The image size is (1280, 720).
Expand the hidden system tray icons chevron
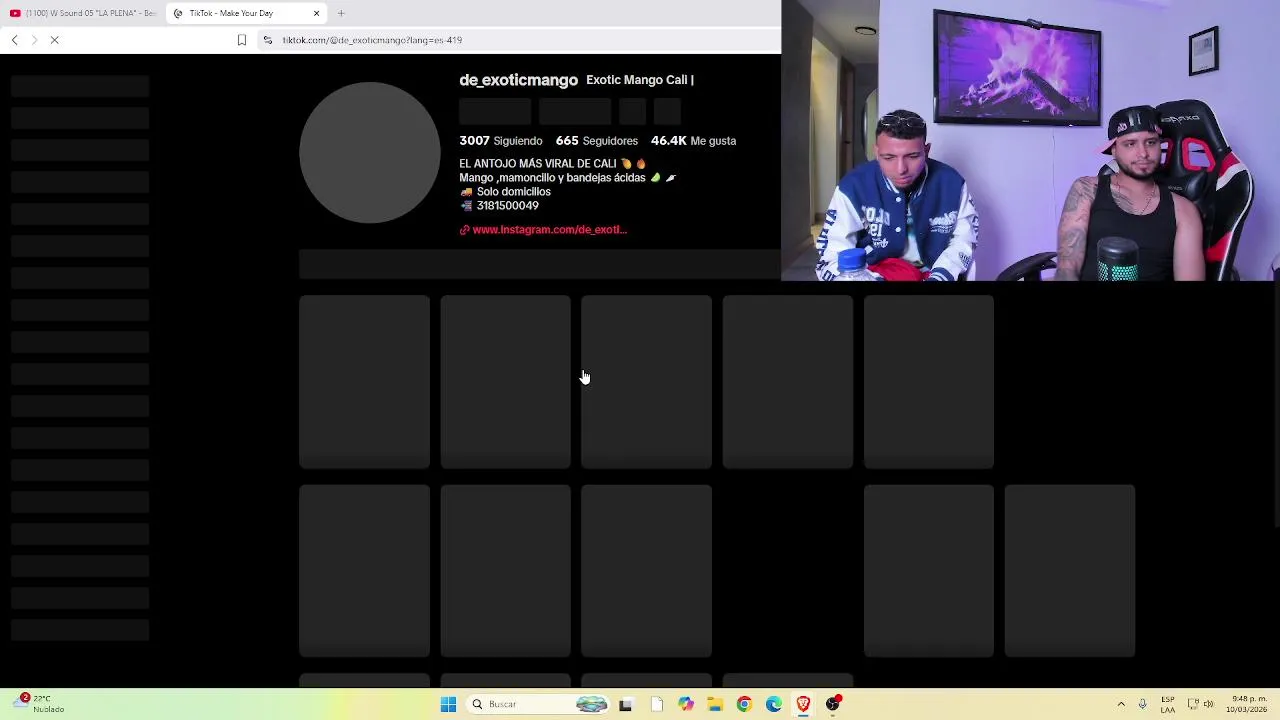click(1121, 704)
